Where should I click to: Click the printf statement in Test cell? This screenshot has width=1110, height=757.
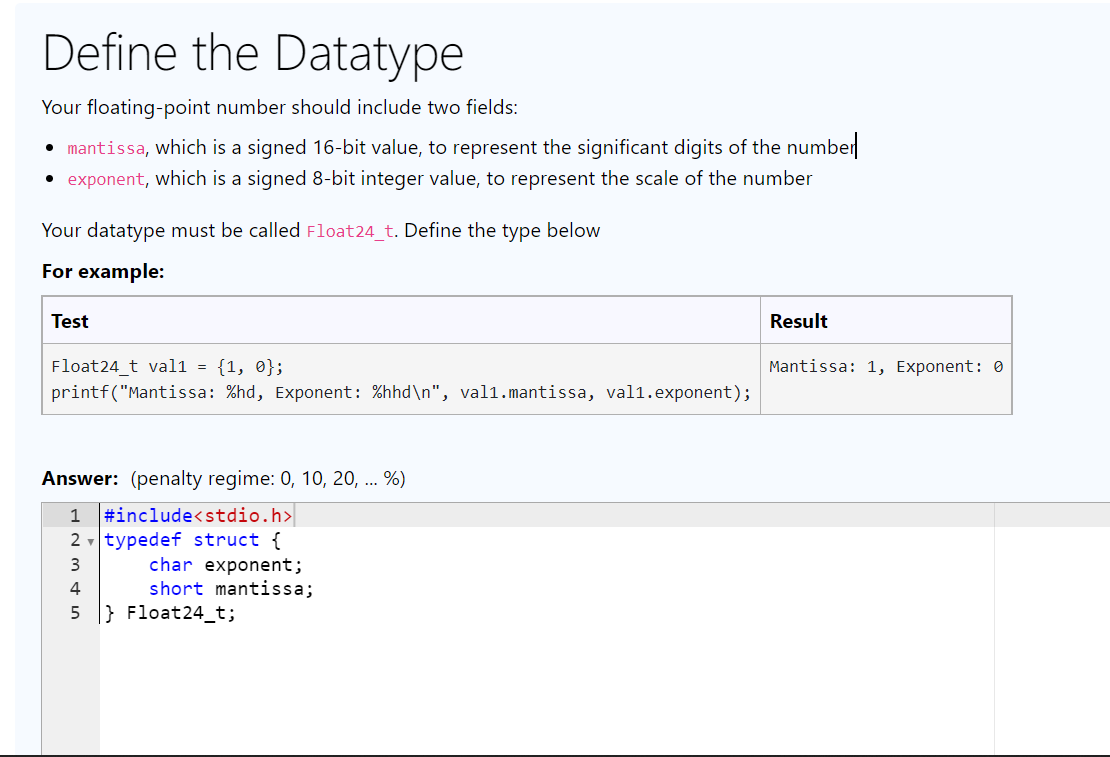point(400,392)
